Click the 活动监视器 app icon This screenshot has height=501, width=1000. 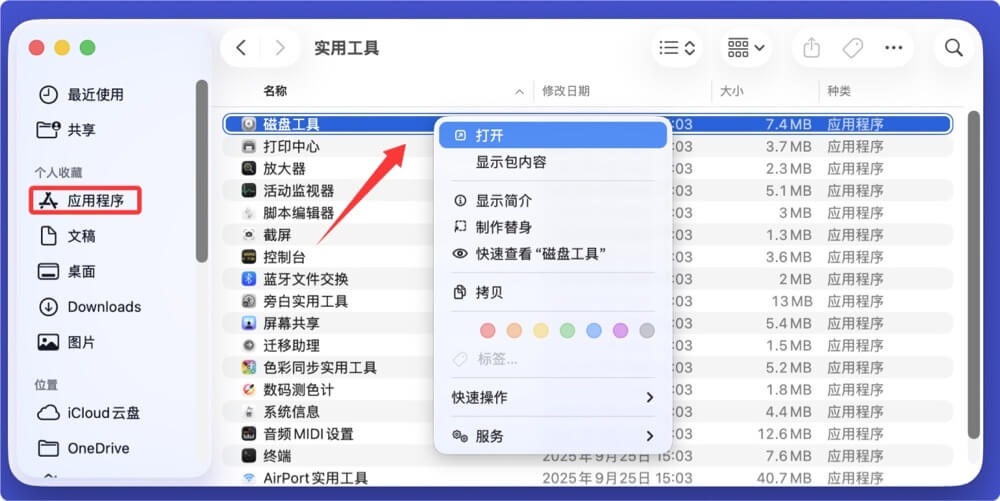pos(249,191)
